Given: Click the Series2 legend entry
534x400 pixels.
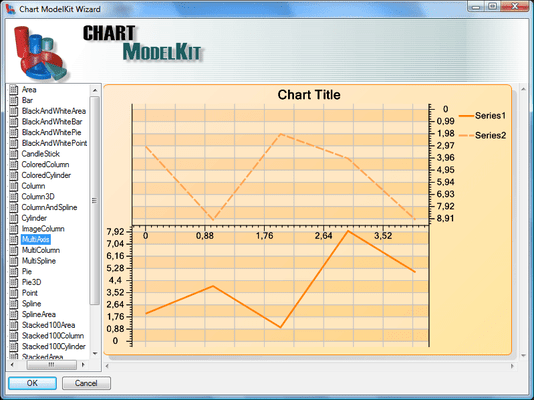Looking at the screenshot, I should 483,135.
